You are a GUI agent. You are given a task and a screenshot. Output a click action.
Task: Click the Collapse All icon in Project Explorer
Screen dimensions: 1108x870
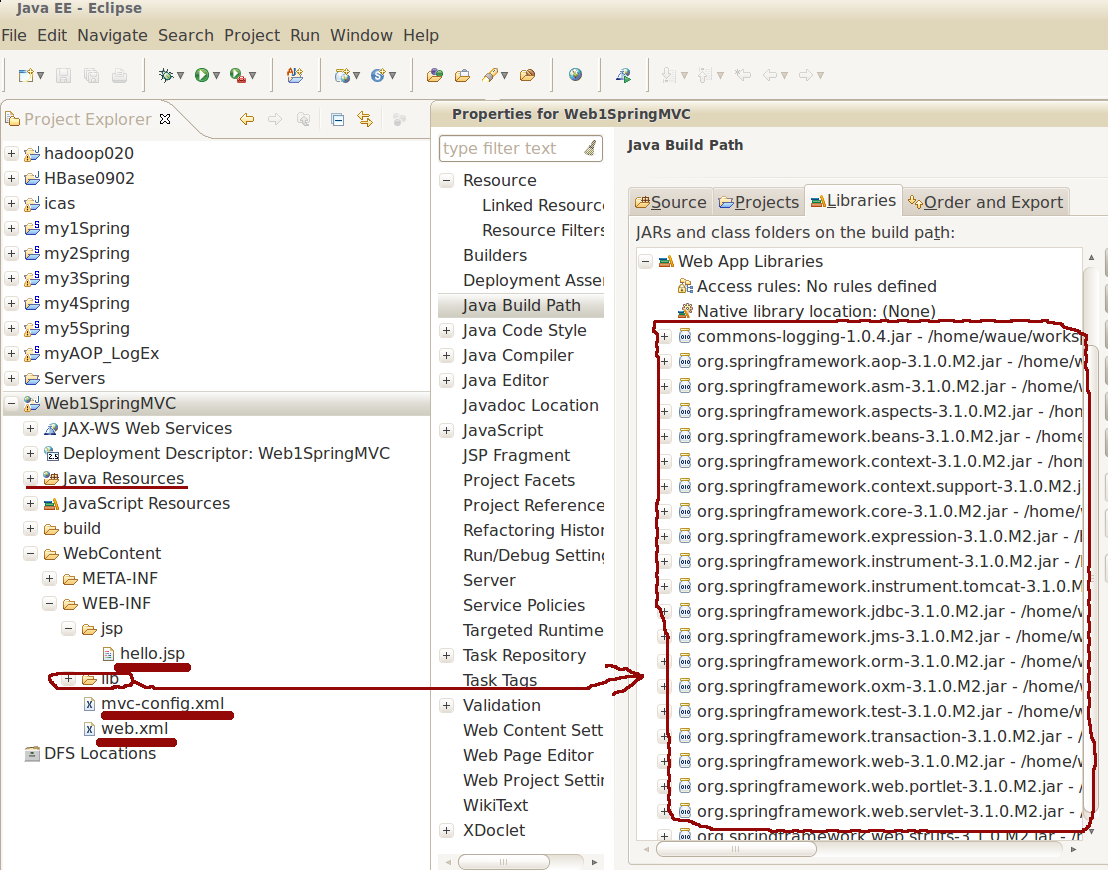tap(338, 119)
